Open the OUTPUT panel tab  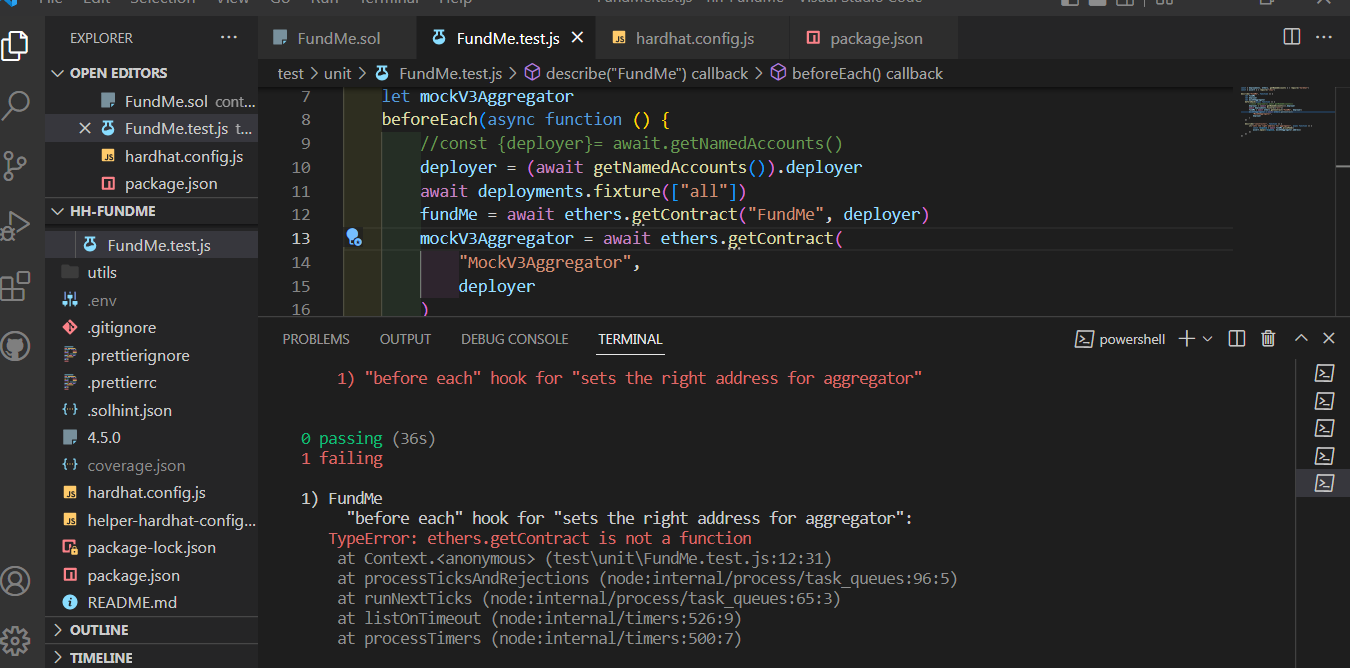click(x=405, y=339)
